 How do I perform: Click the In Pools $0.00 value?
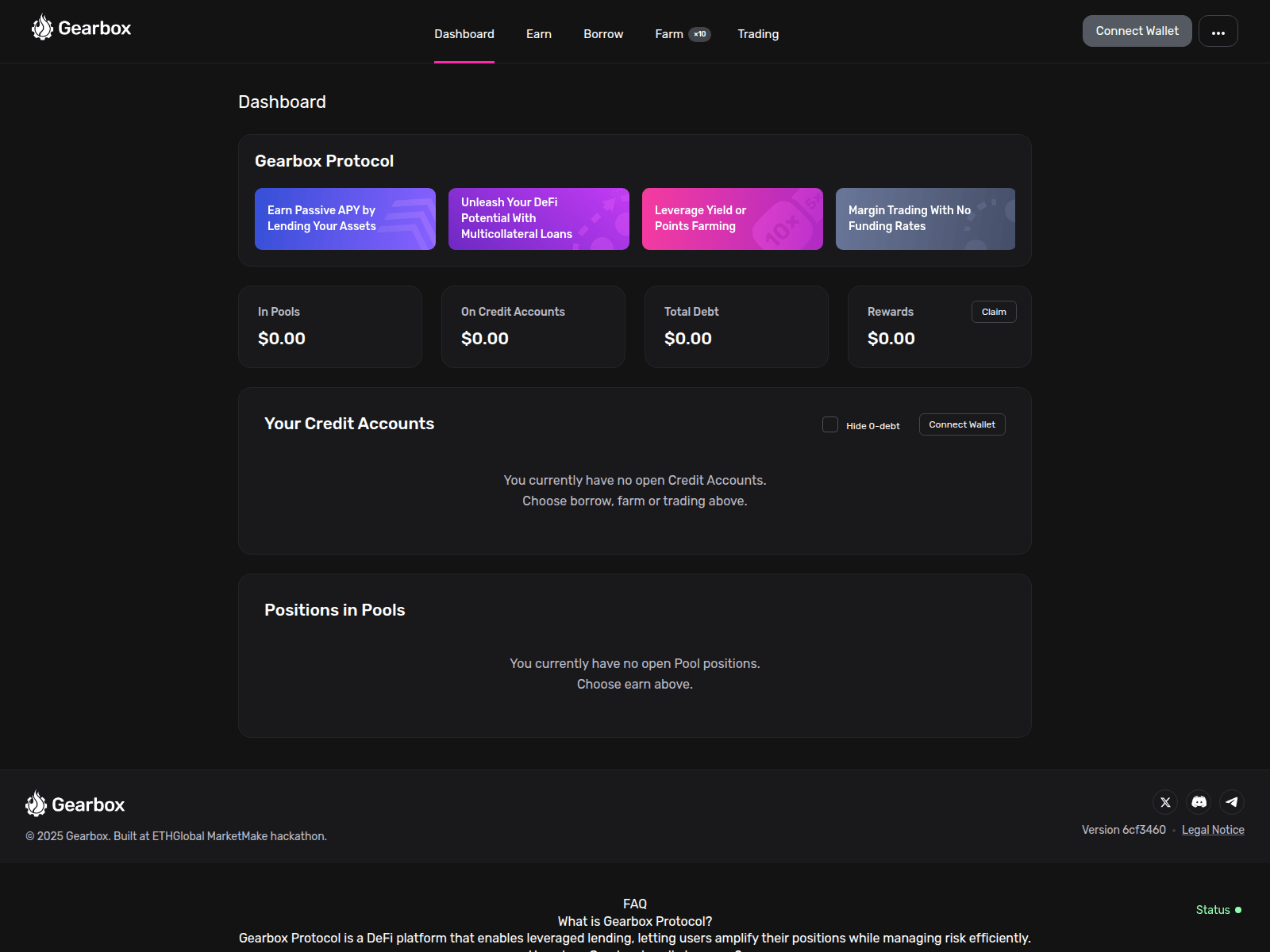[x=282, y=339]
